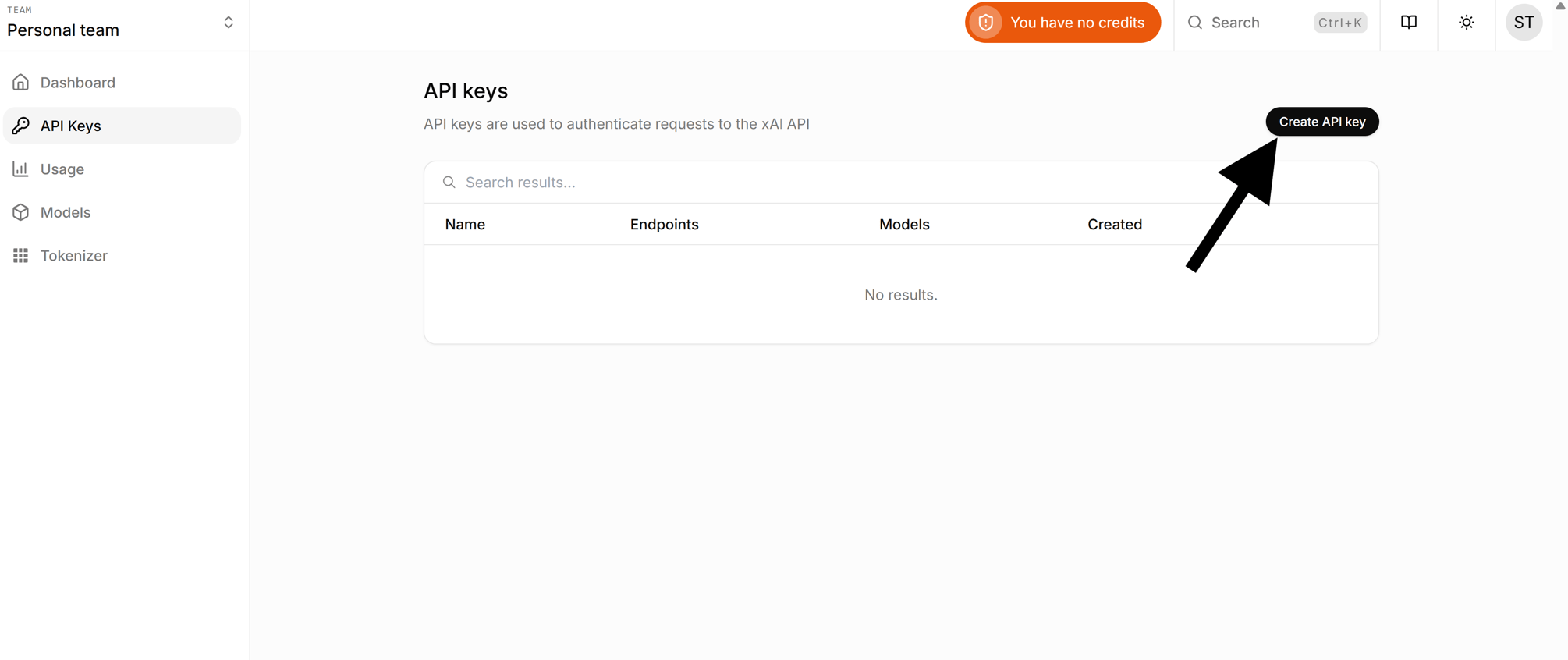Click the No results. message
1568x660 pixels.
point(901,295)
